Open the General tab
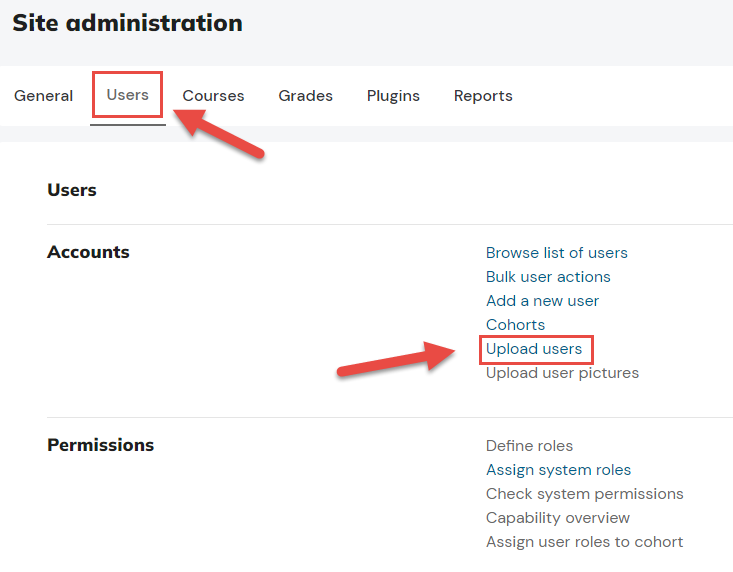The image size is (733, 572). click(43, 96)
